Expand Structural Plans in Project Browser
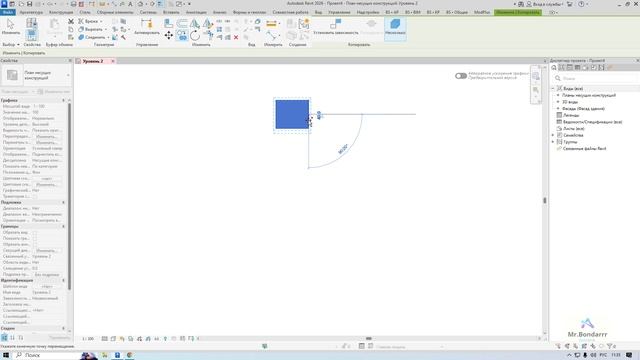 pos(558,95)
